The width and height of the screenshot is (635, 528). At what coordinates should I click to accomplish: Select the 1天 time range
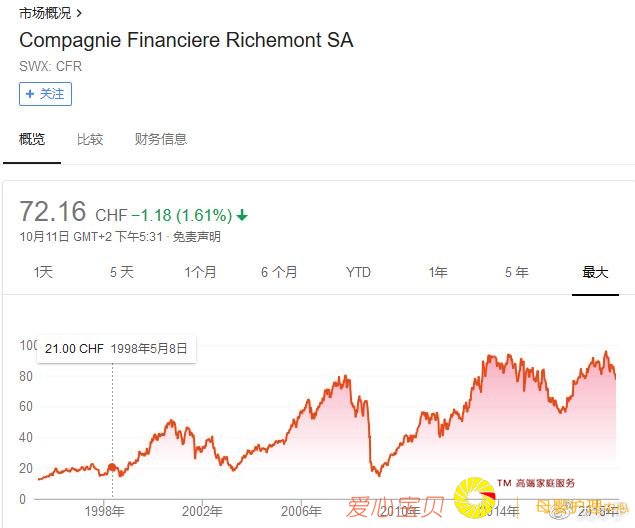point(43,272)
